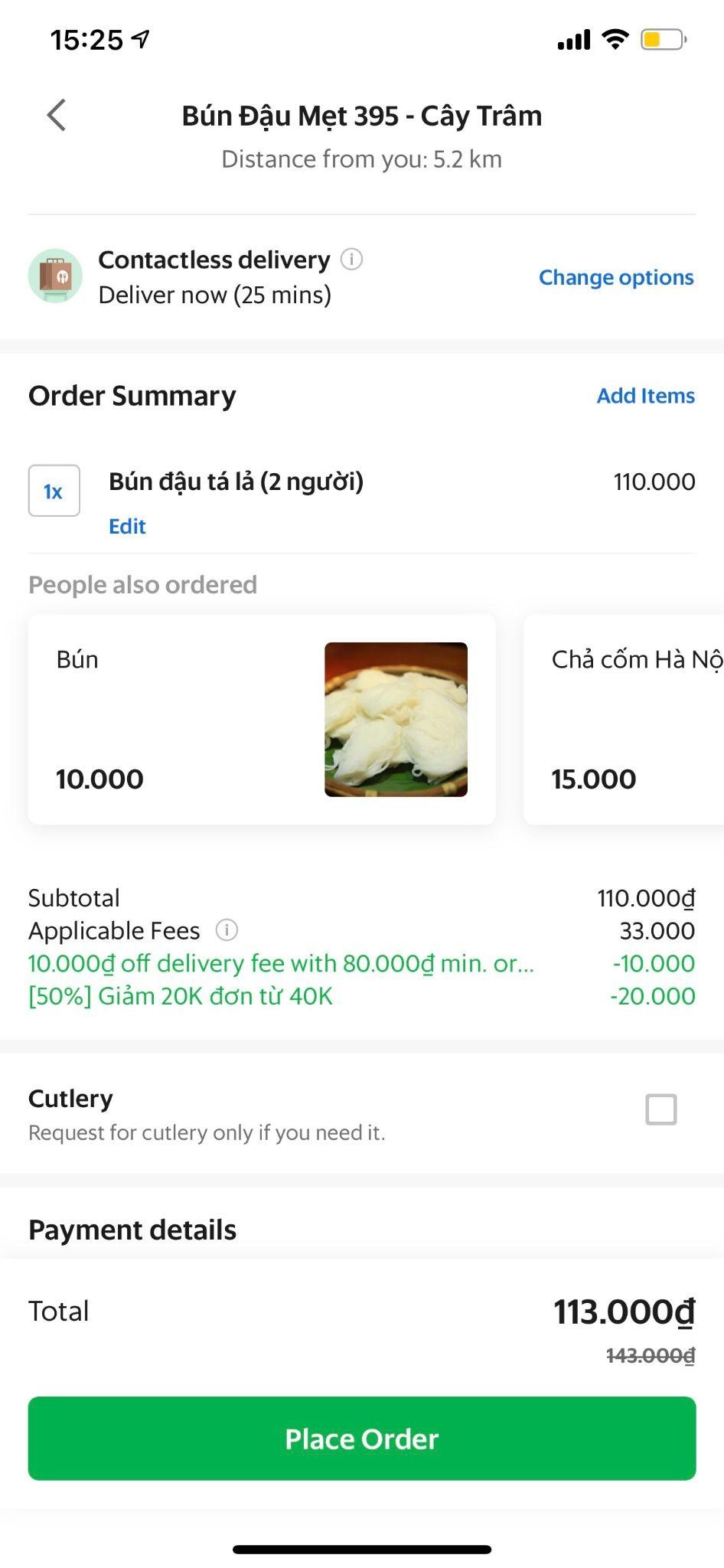The width and height of the screenshot is (724, 1568).
Task: Tap the location arrow beside time
Action: coord(142,39)
